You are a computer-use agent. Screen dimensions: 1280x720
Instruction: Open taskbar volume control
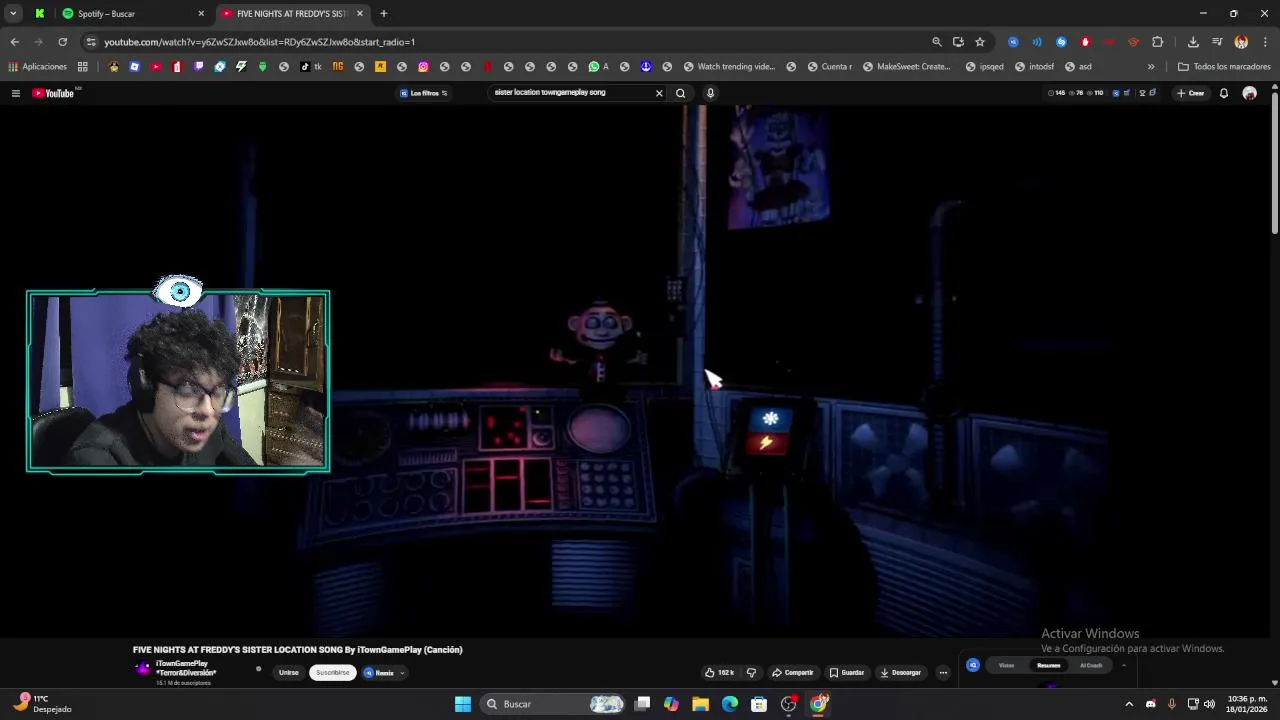(x=1209, y=704)
